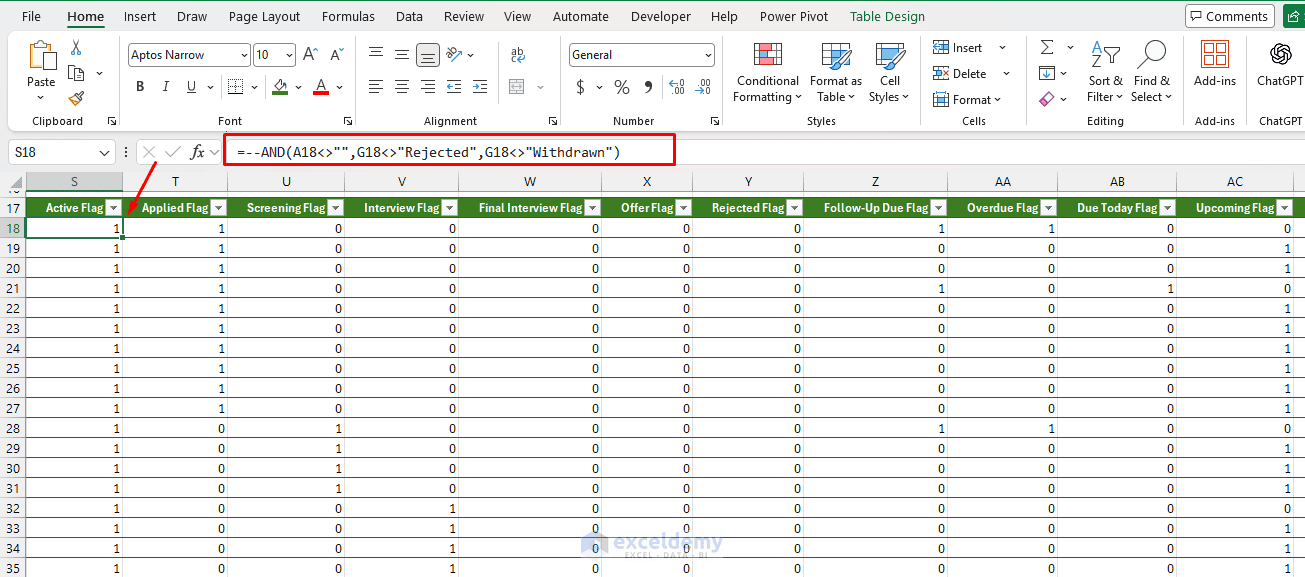Screen dimensions: 1305x577
Task: Open Find & Select menu
Action: pyautogui.click(x=1152, y=73)
